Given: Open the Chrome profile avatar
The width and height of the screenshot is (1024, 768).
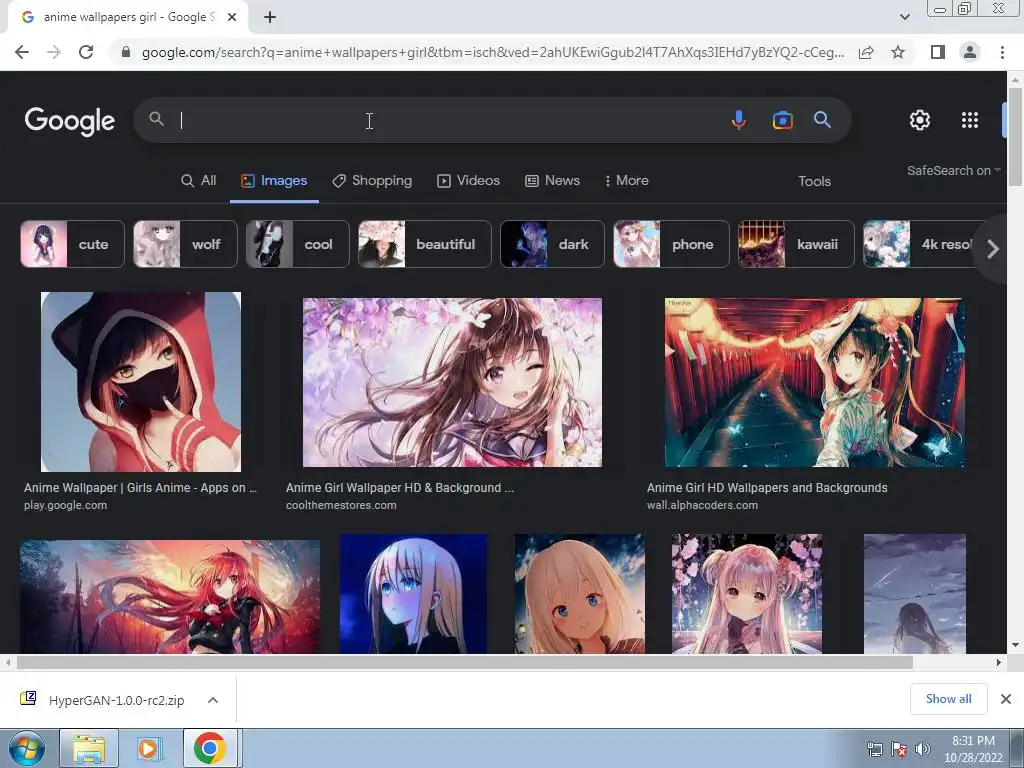Looking at the screenshot, I should click(970, 52).
